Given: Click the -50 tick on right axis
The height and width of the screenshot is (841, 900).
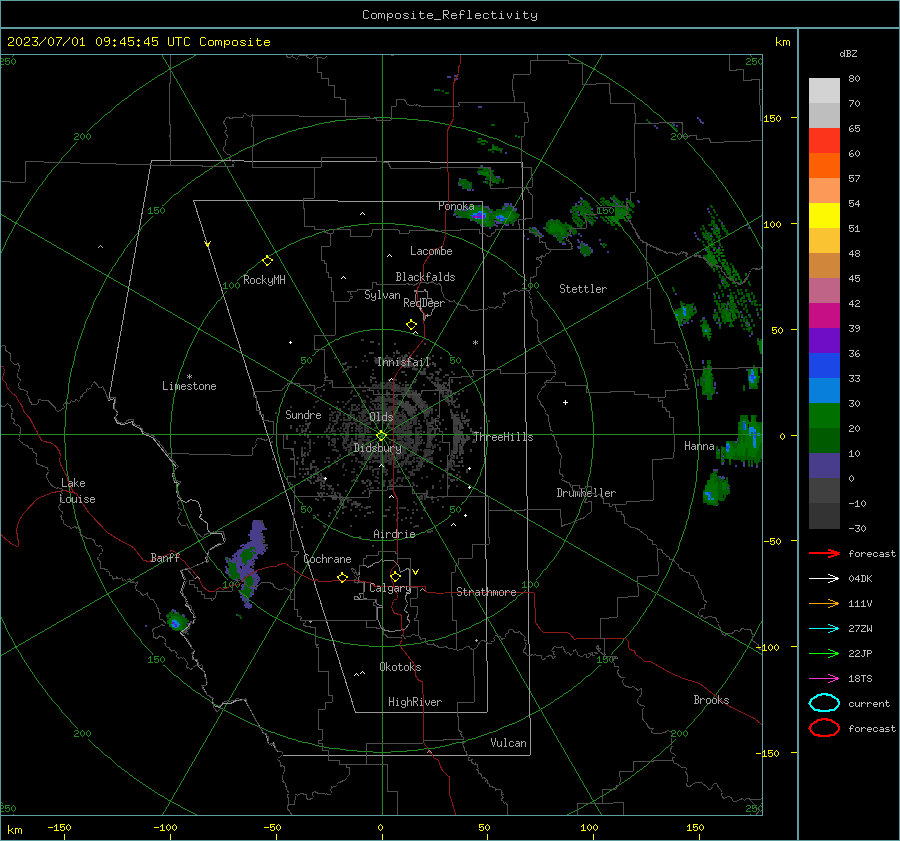Looking at the screenshot, I should point(772,541).
